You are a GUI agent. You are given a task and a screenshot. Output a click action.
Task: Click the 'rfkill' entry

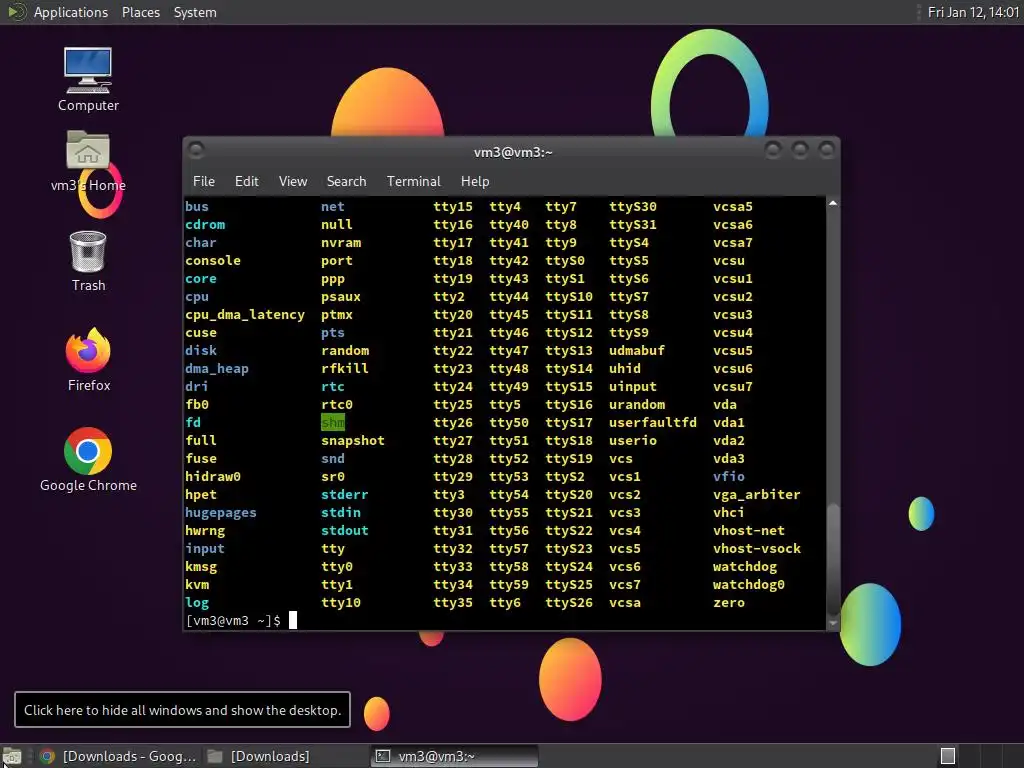click(x=345, y=368)
